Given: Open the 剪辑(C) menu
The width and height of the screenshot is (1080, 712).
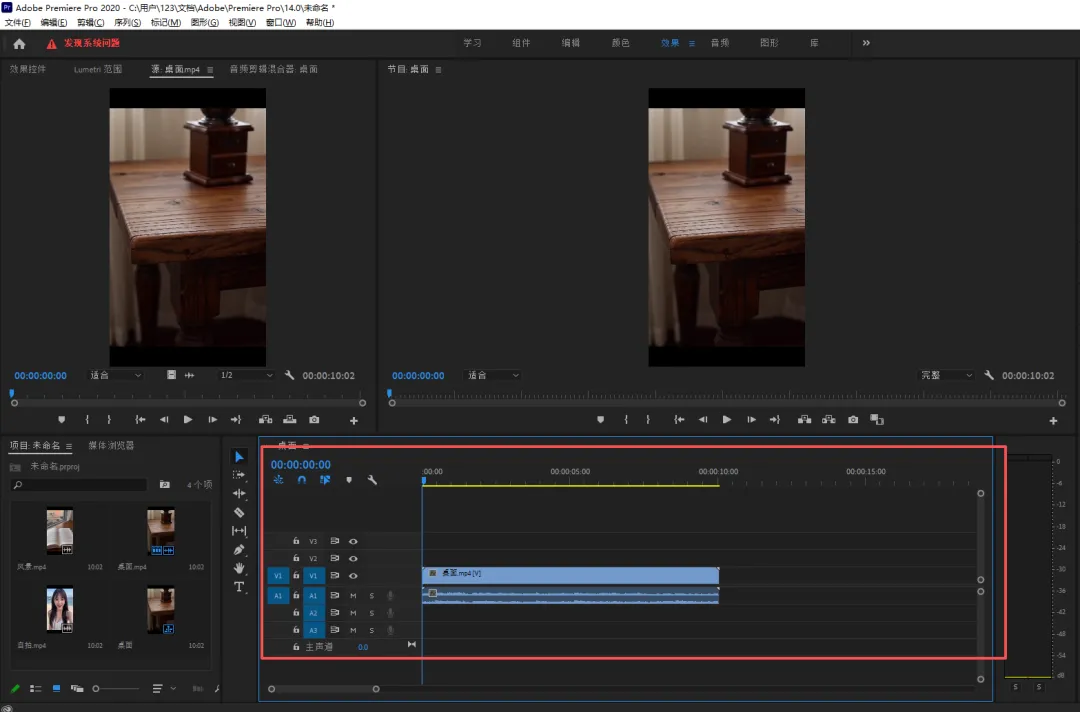Looking at the screenshot, I should (x=91, y=22).
